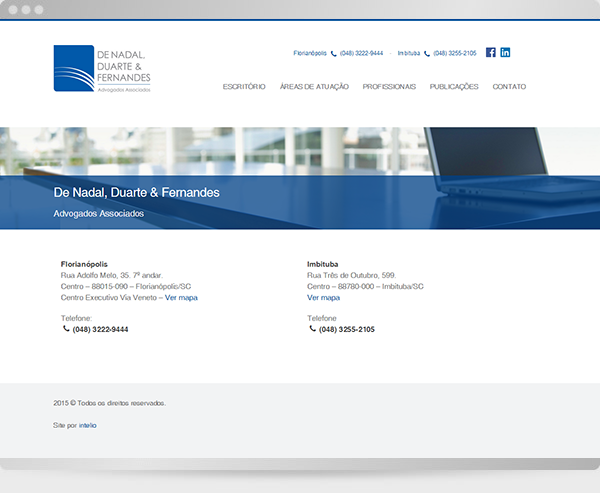
Task: Click the phone icon beside Imbituba header number
Action: pyautogui.click(x=427, y=54)
